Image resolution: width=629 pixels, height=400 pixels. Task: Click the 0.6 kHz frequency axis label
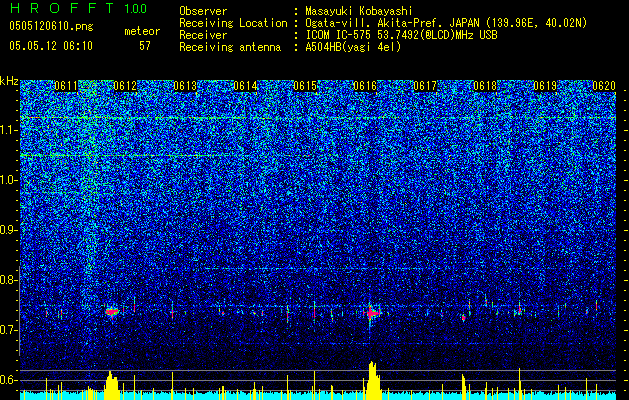(x=8, y=380)
